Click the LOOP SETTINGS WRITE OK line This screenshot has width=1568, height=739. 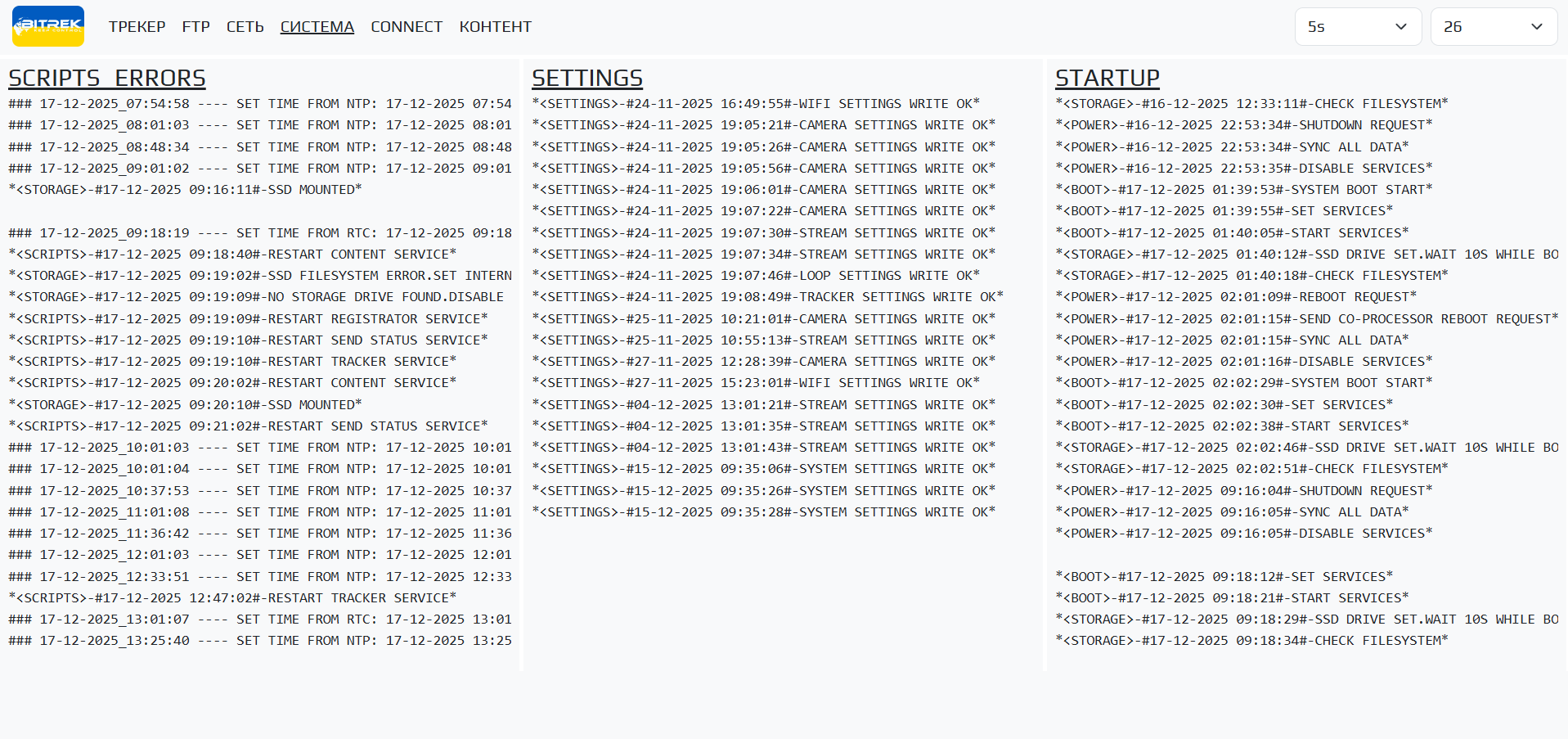[x=755, y=276]
